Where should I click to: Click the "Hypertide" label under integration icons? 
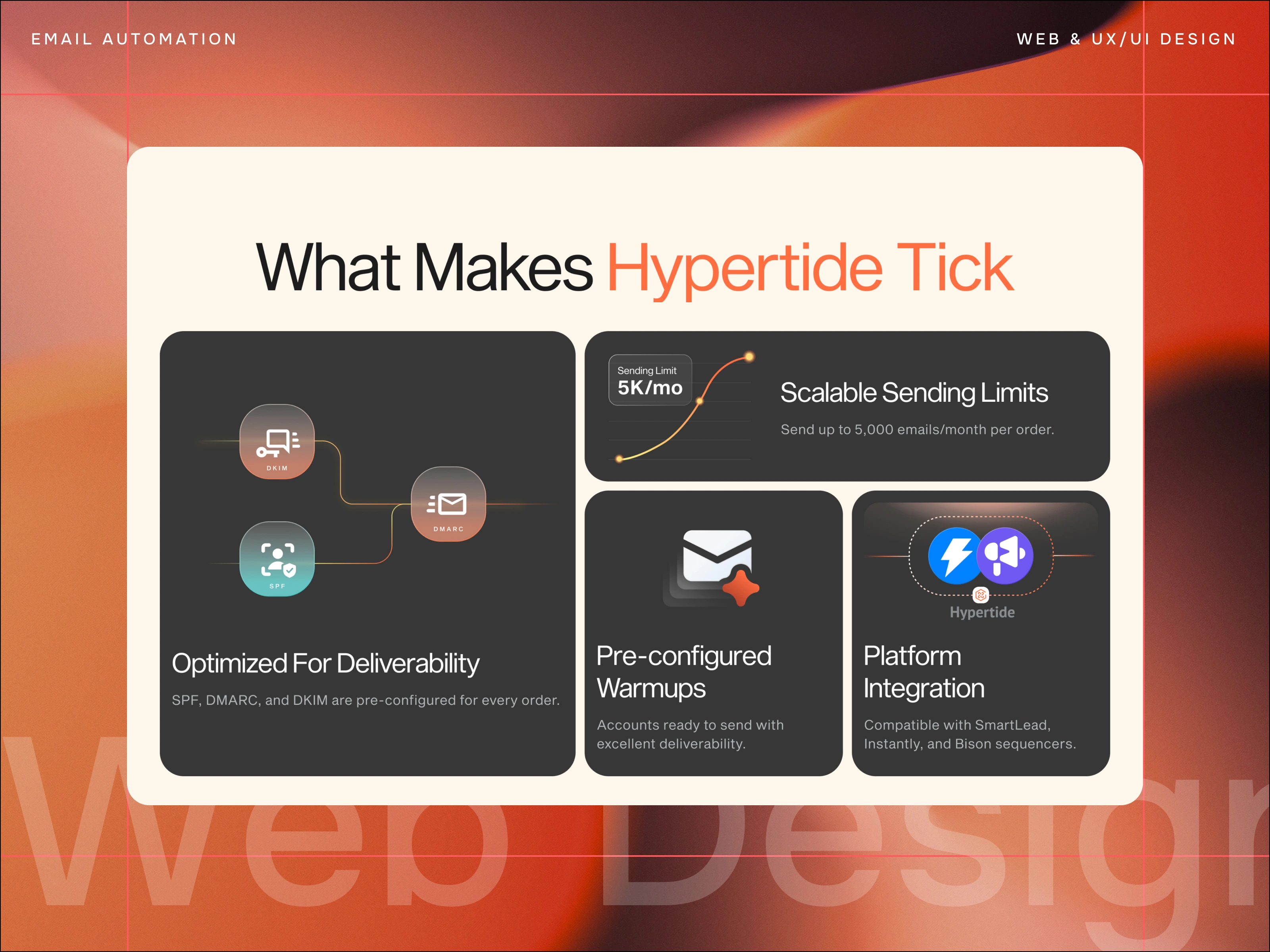coord(982,613)
